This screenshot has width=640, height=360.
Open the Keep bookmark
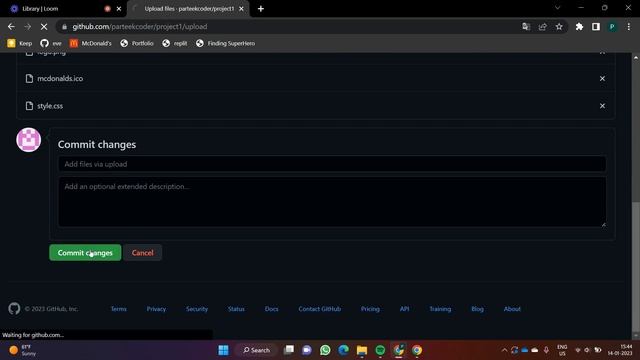coord(20,43)
